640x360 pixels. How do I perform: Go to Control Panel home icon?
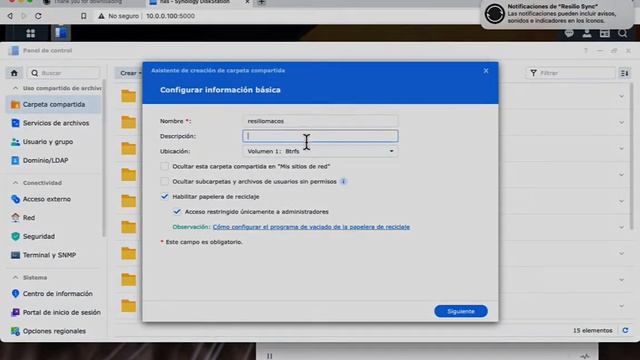(14, 73)
